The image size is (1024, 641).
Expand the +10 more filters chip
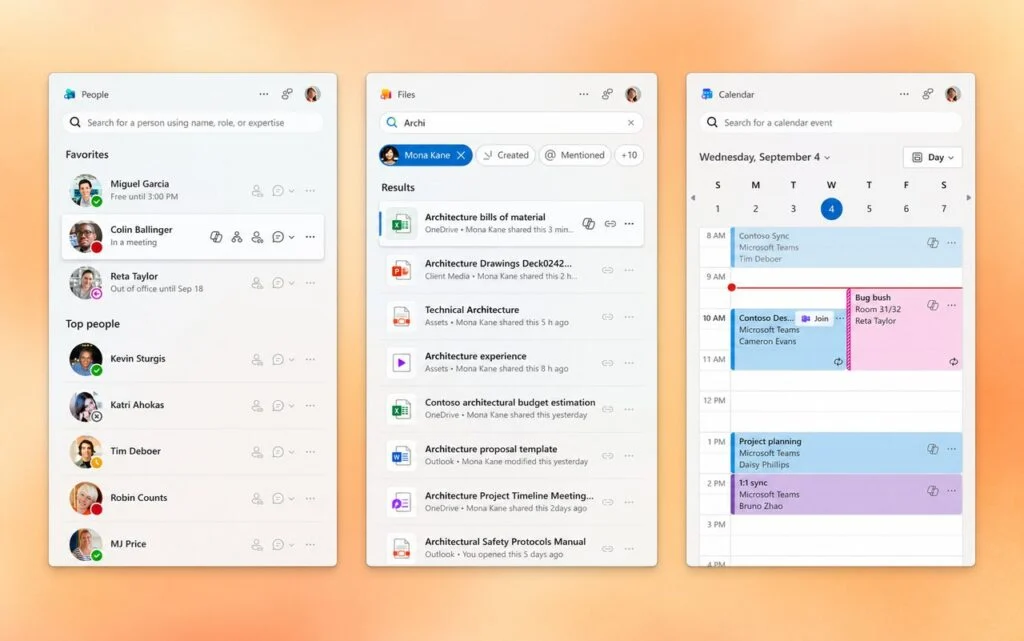click(x=629, y=155)
